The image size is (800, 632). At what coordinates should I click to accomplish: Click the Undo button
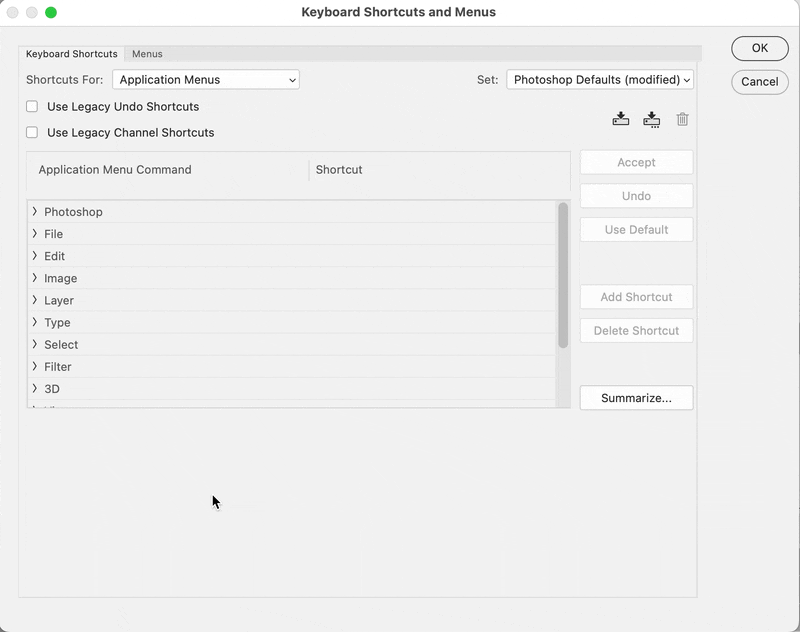(636, 196)
